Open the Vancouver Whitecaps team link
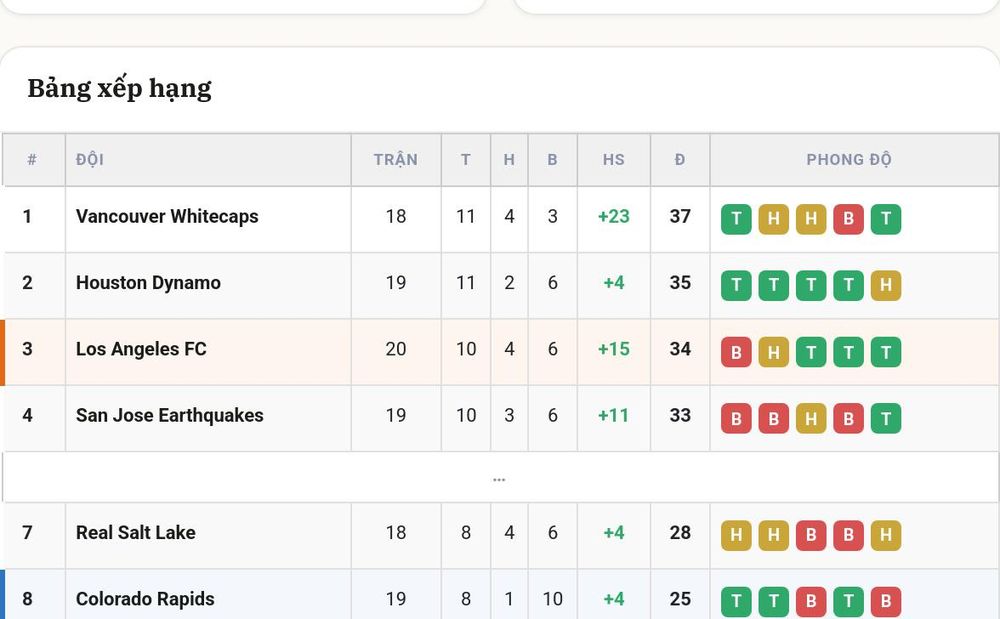The height and width of the screenshot is (619, 1000). [x=167, y=216]
